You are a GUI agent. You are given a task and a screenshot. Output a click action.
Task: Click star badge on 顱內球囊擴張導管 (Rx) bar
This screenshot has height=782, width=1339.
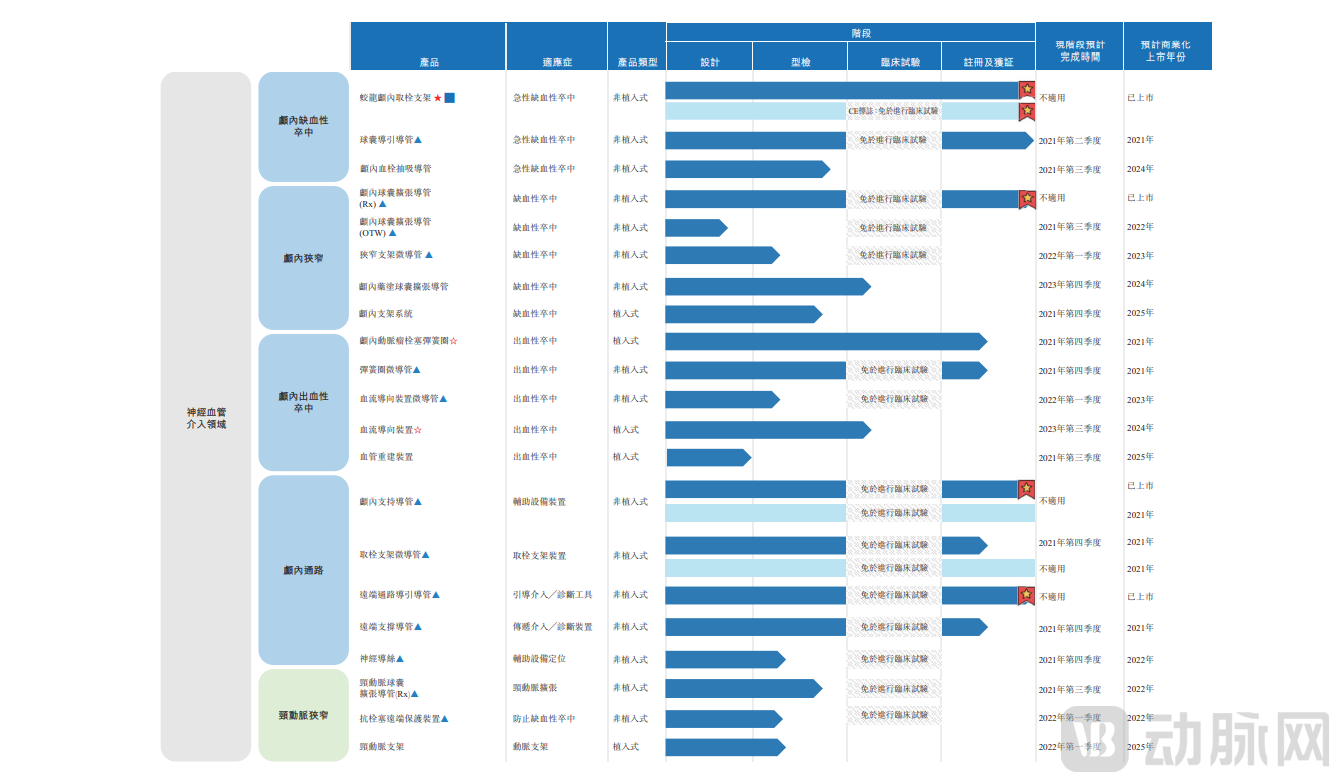tap(1026, 199)
